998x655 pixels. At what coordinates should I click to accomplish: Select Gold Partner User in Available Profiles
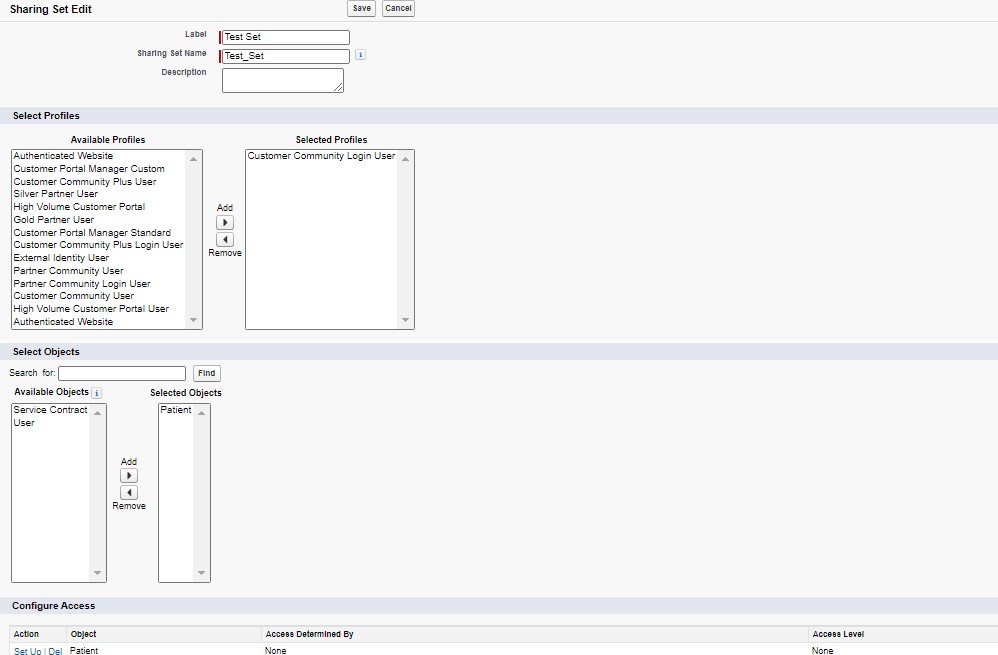(54, 220)
